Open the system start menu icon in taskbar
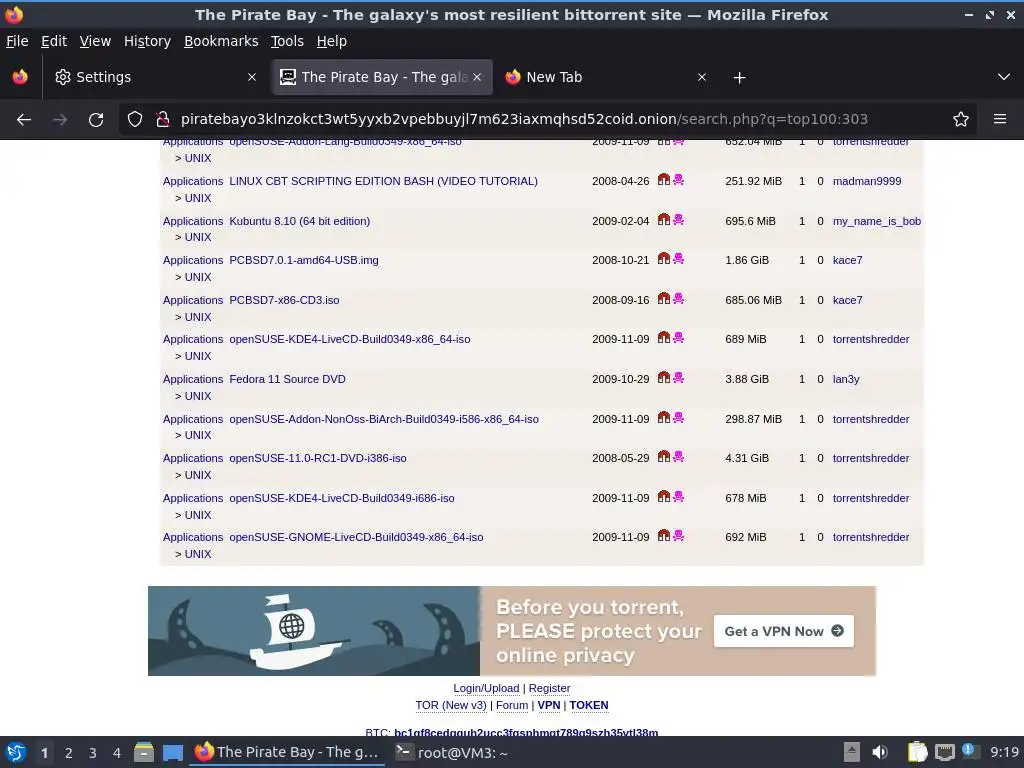 (x=16, y=752)
